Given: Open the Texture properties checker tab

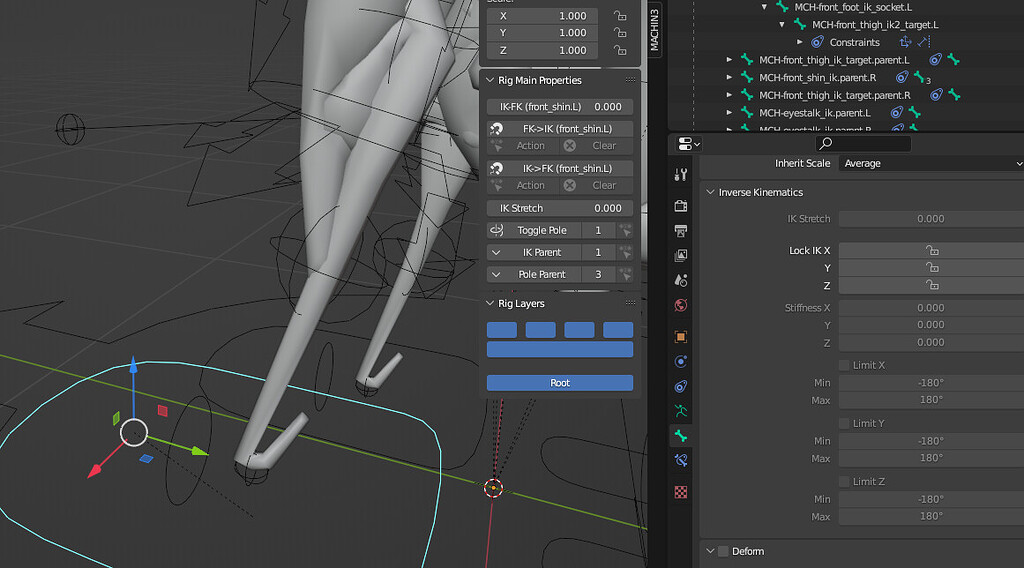Looking at the screenshot, I should (680, 492).
